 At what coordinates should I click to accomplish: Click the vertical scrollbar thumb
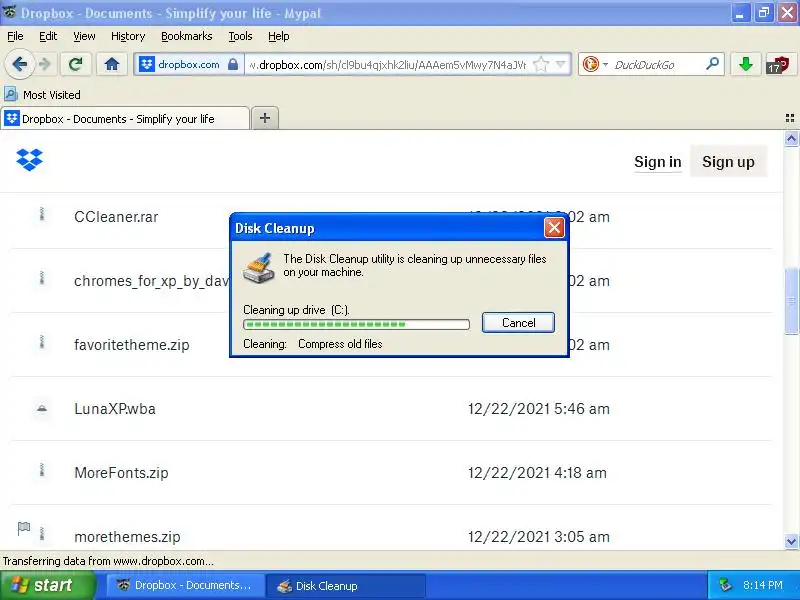pyautogui.click(x=791, y=301)
